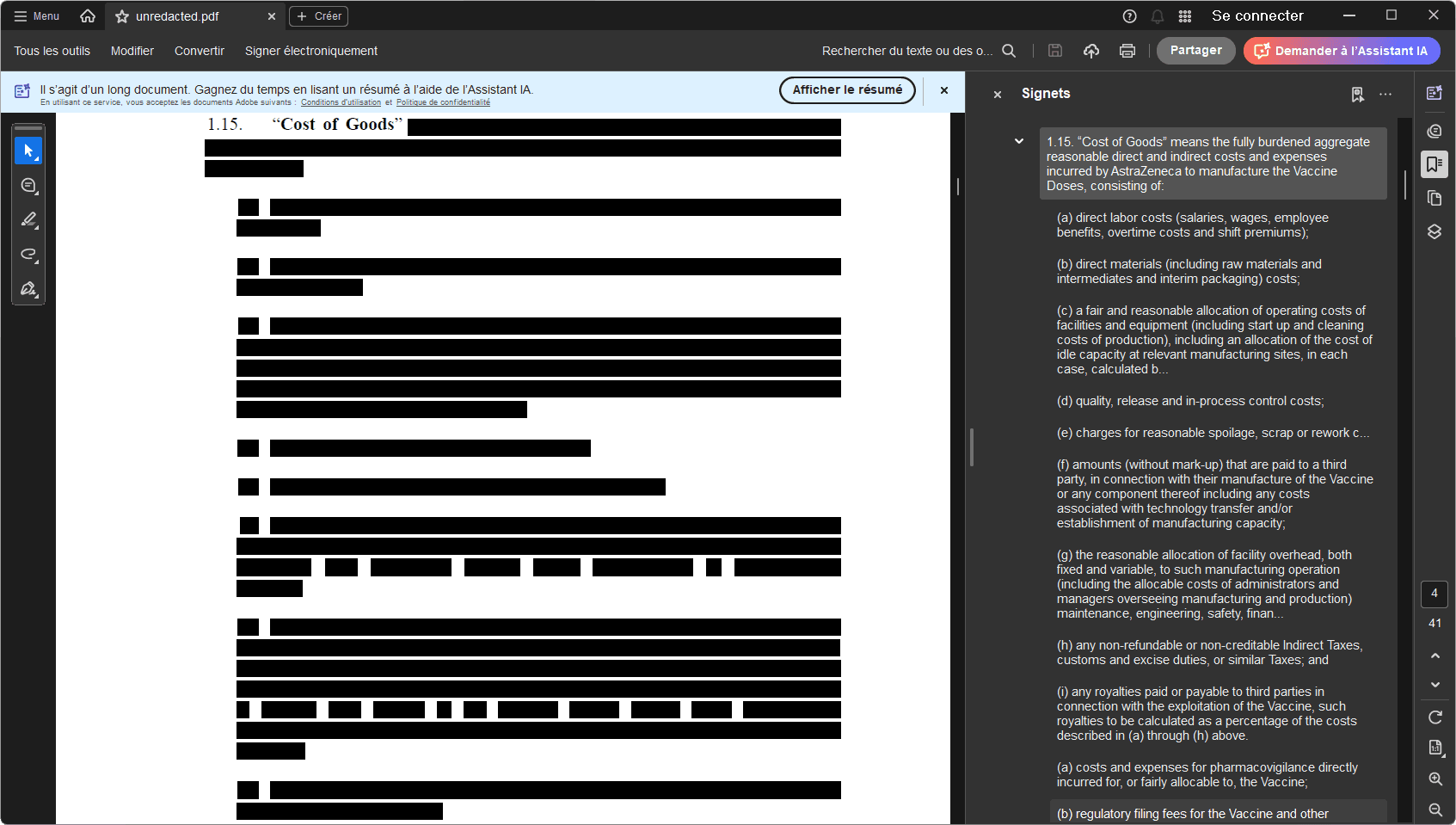Open the layers panel icon

[x=1434, y=231]
